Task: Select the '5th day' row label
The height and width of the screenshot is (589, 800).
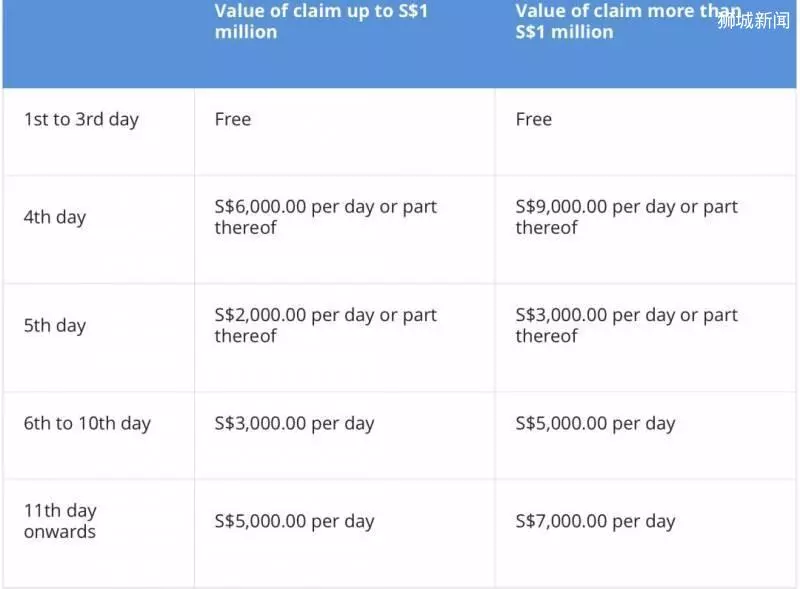Action: pos(55,326)
